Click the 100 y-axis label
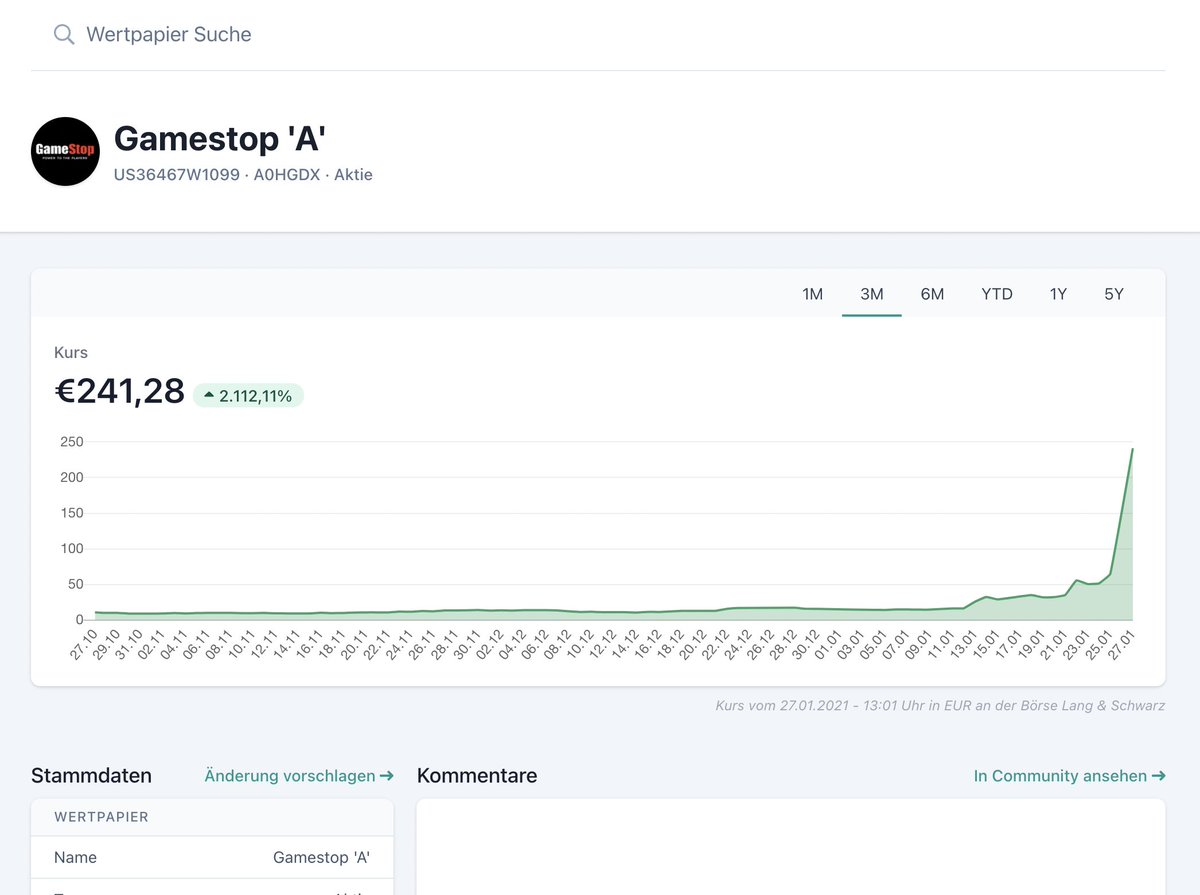Image resolution: width=1200 pixels, height=895 pixels. point(72,549)
